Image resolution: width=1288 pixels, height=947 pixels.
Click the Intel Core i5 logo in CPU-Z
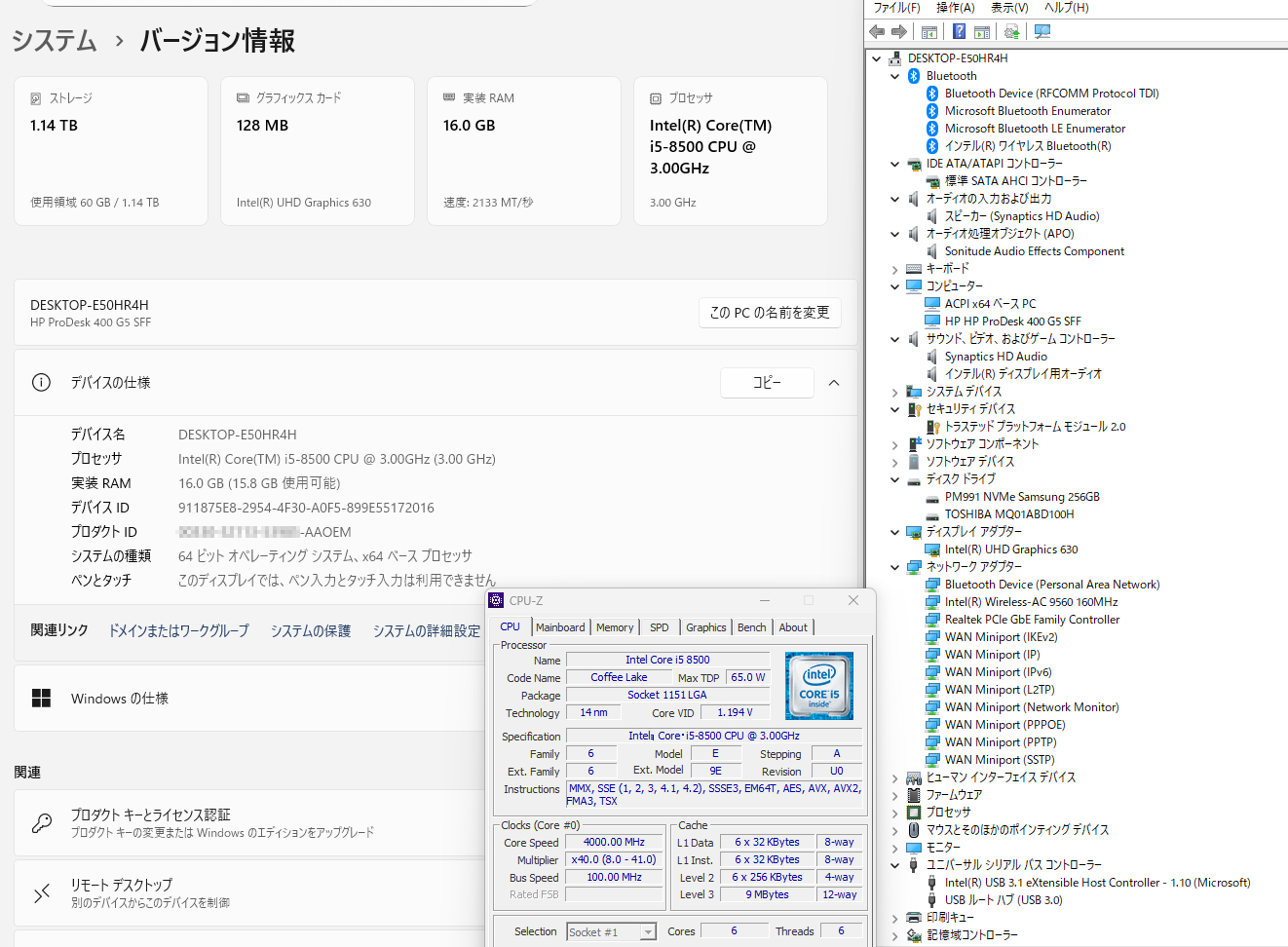coord(819,686)
